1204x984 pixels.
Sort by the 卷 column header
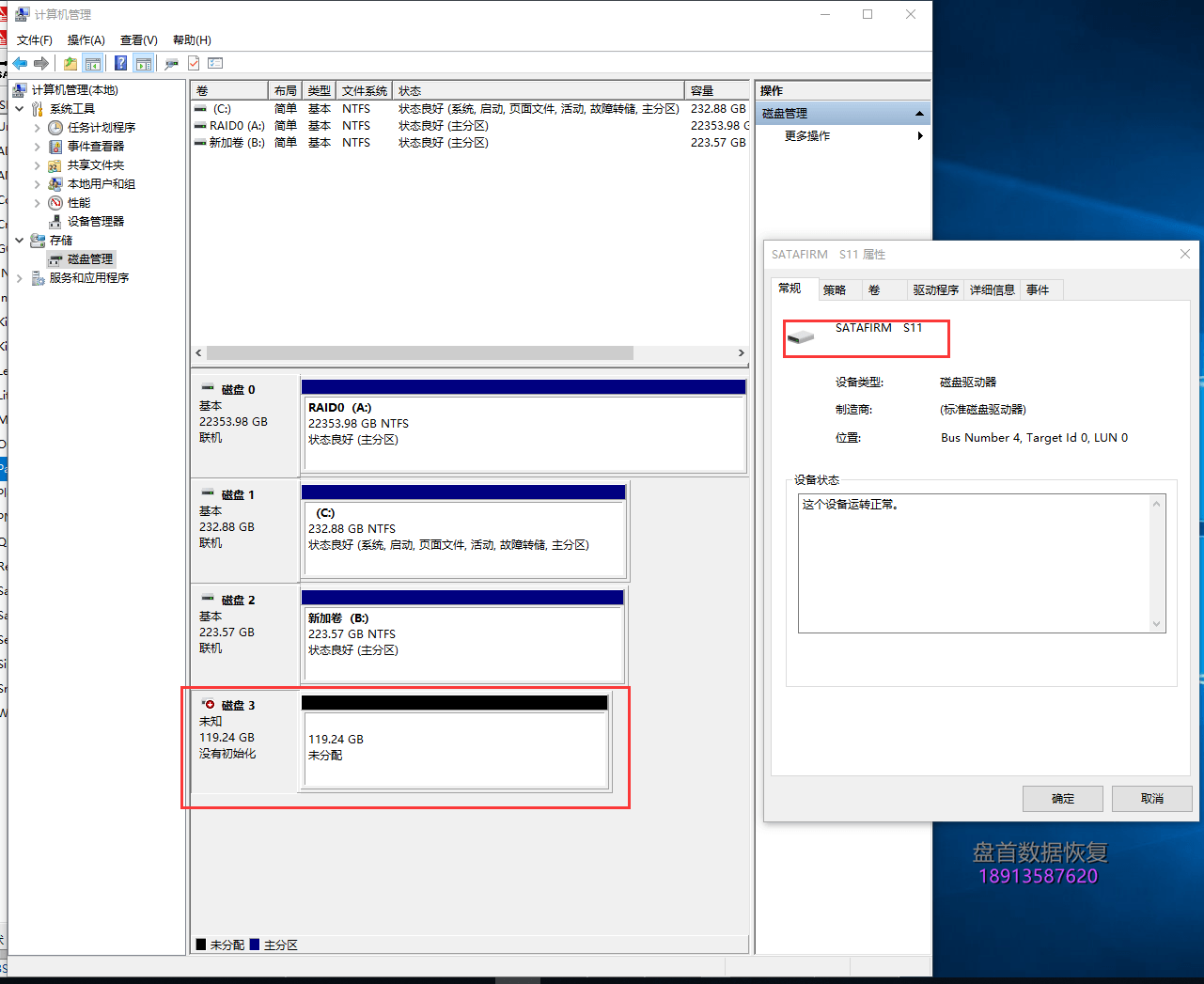pos(229,90)
